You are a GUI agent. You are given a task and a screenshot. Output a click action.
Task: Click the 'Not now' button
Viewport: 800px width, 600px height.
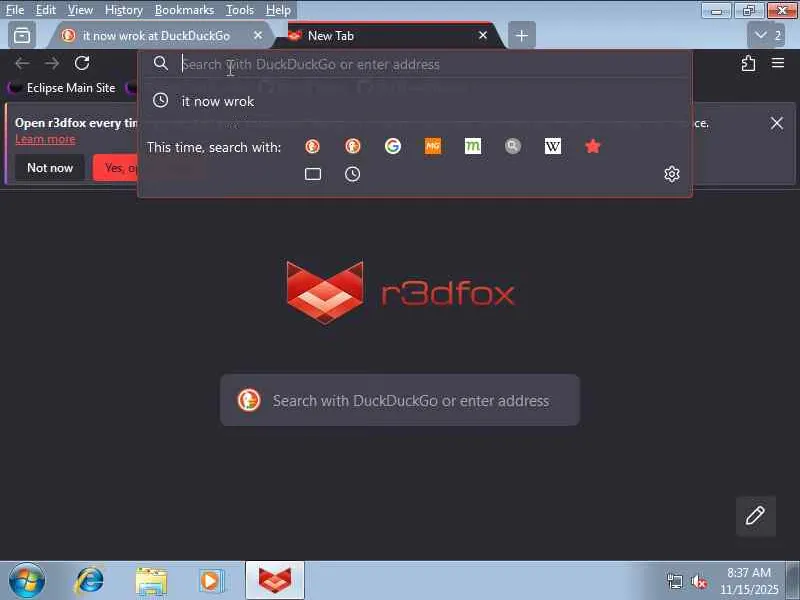49,167
